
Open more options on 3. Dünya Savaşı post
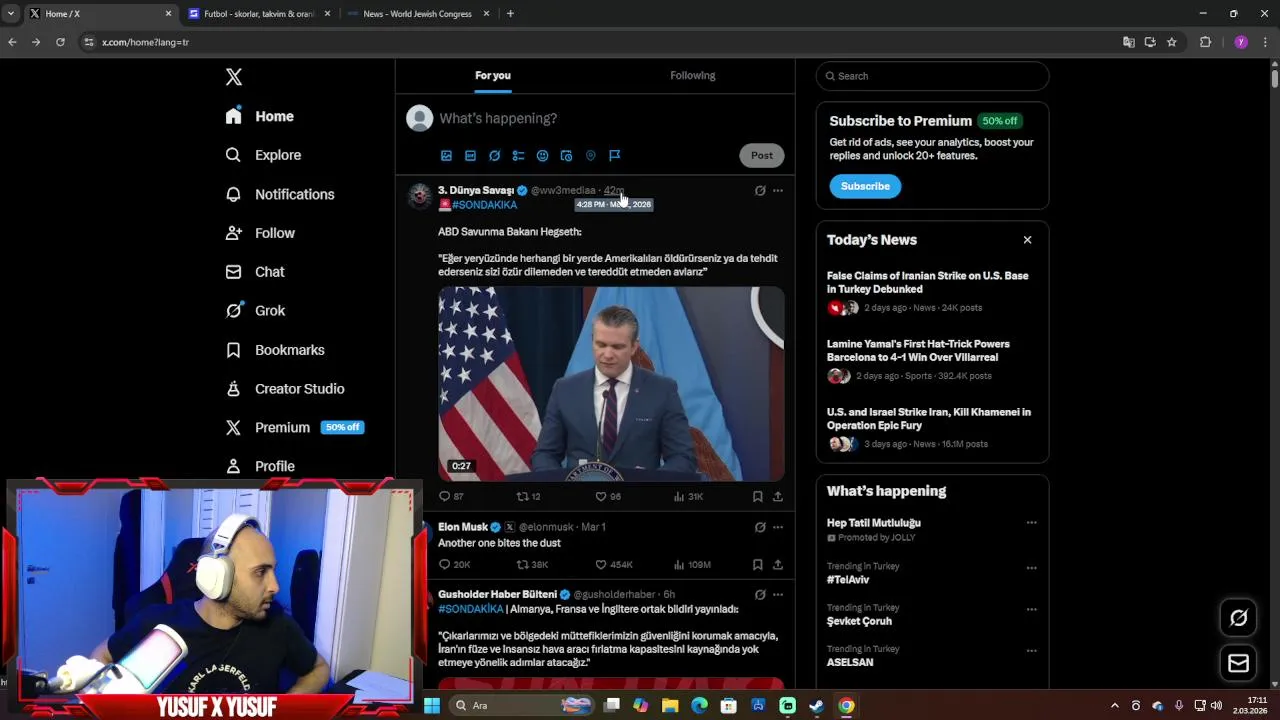pyautogui.click(x=778, y=190)
